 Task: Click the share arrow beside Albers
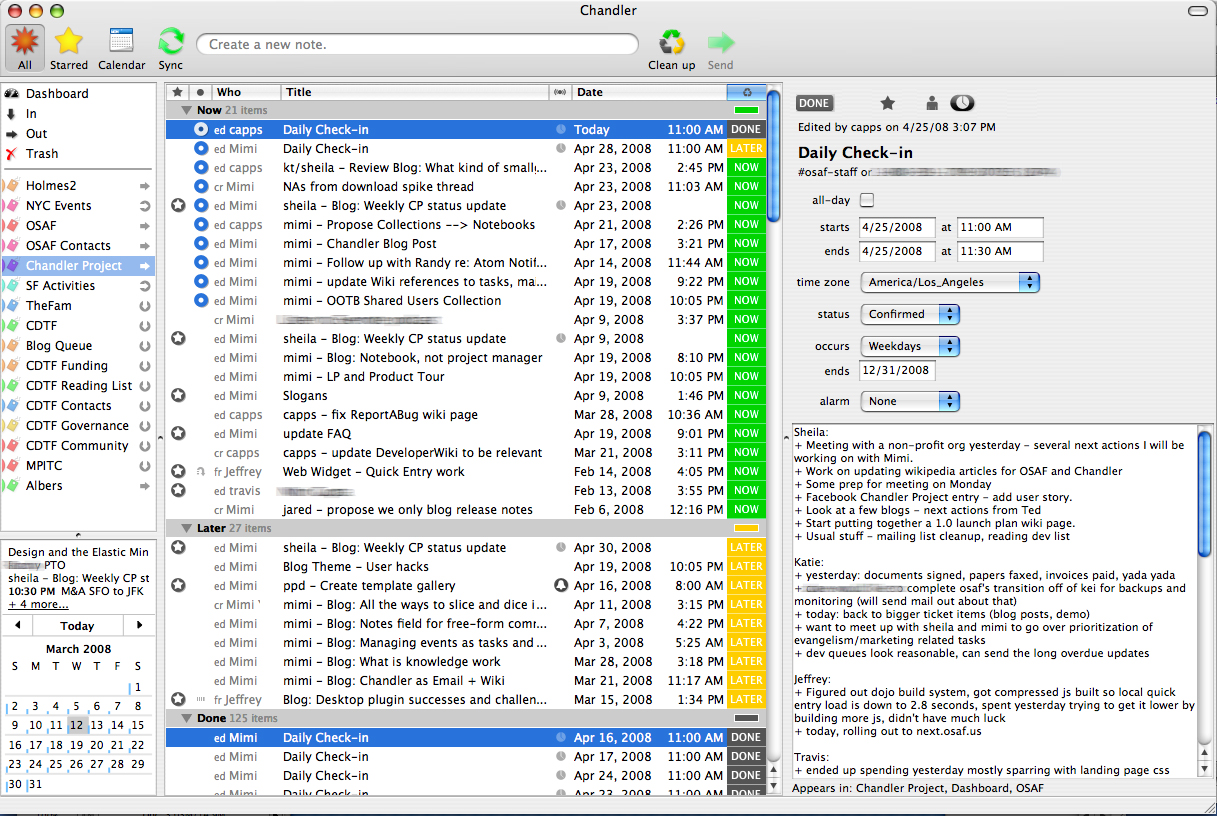coord(144,486)
